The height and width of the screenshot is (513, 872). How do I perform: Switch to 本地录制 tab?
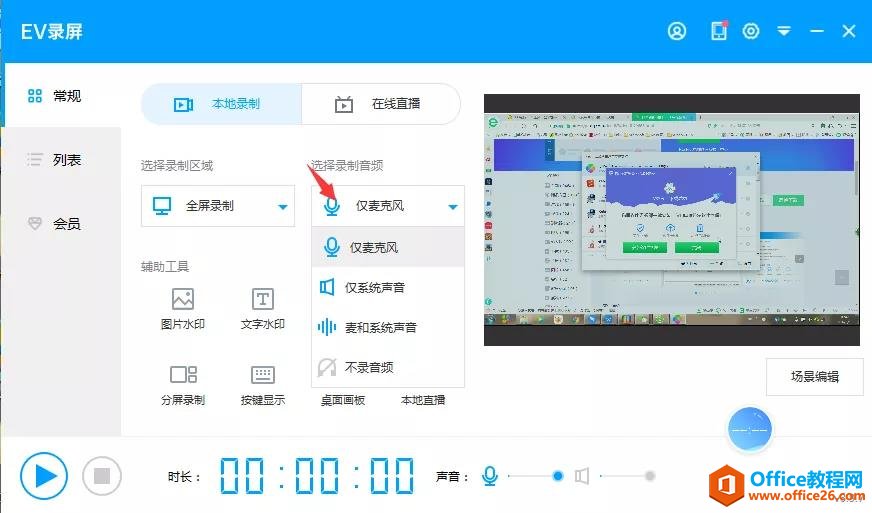[x=221, y=104]
